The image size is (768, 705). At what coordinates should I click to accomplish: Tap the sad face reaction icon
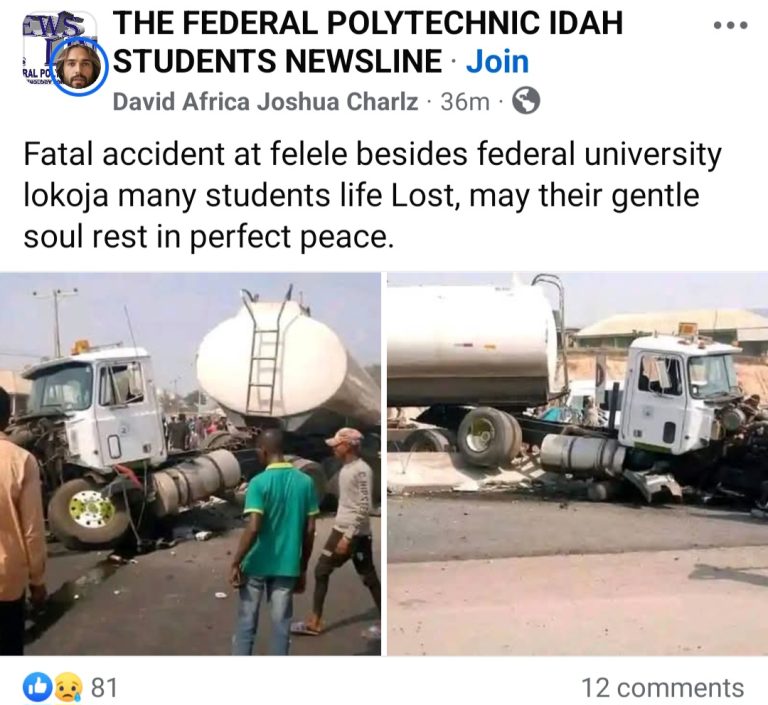click(66, 687)
